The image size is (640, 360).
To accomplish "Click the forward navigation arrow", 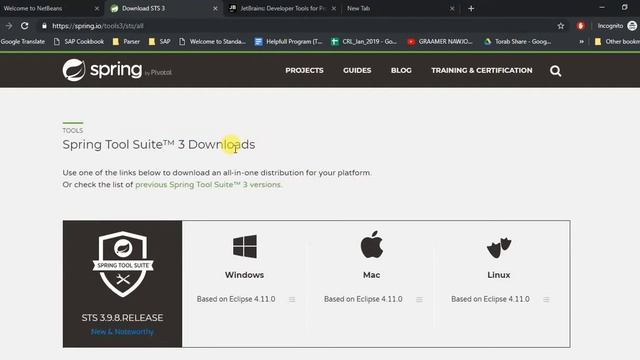I will tap(9, 26).
